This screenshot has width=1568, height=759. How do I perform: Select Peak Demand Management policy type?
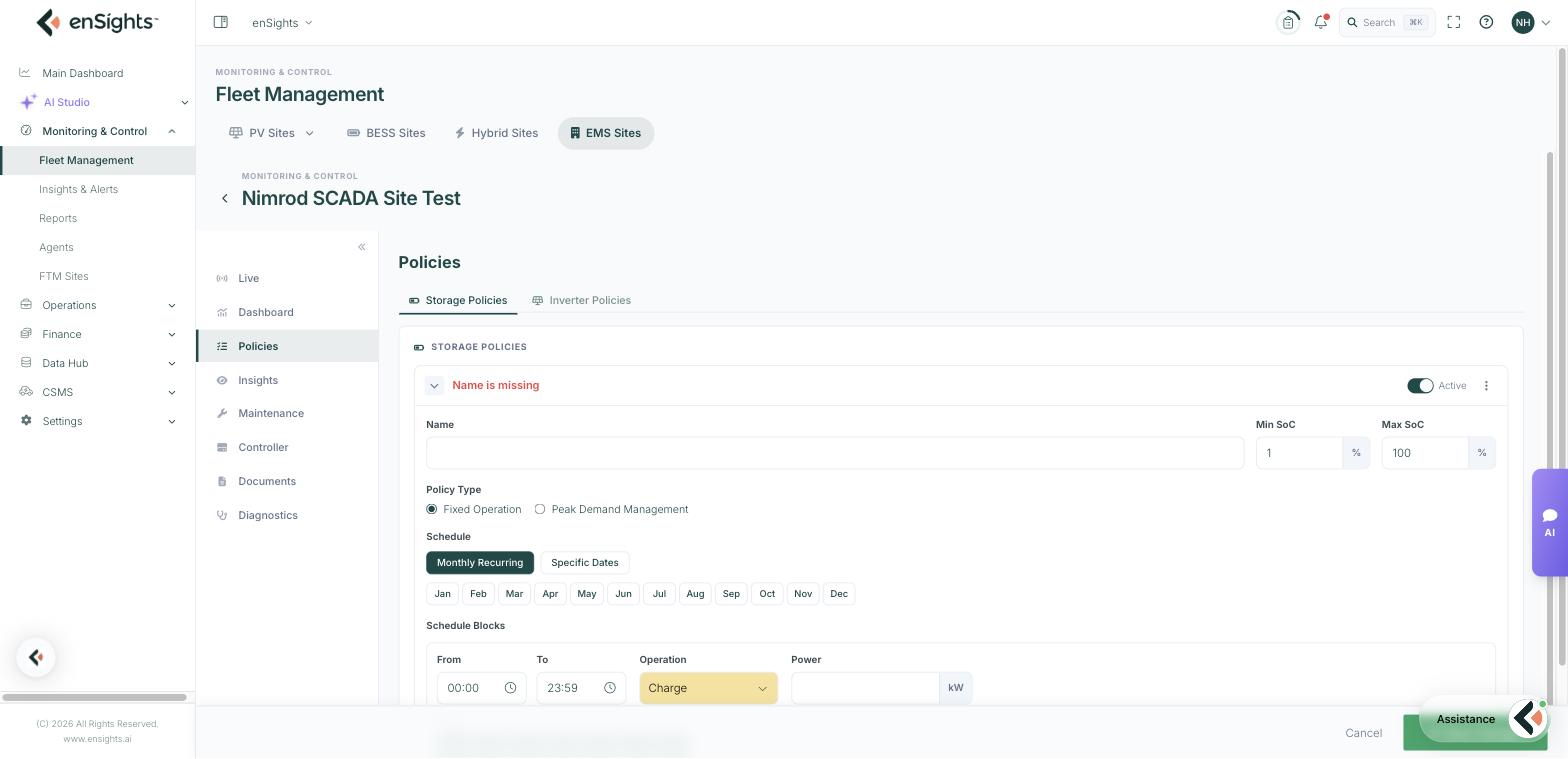tap(540, 509)
